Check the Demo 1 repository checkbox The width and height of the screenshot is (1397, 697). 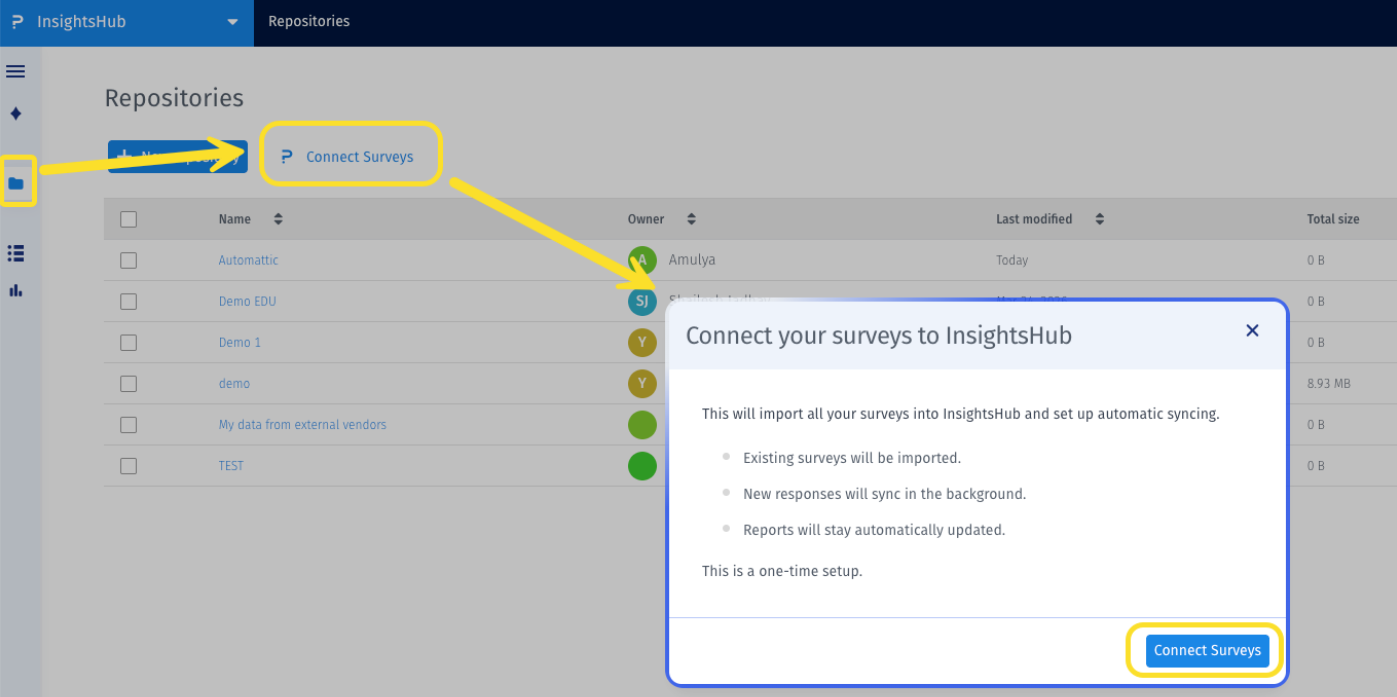coord(128,342)
